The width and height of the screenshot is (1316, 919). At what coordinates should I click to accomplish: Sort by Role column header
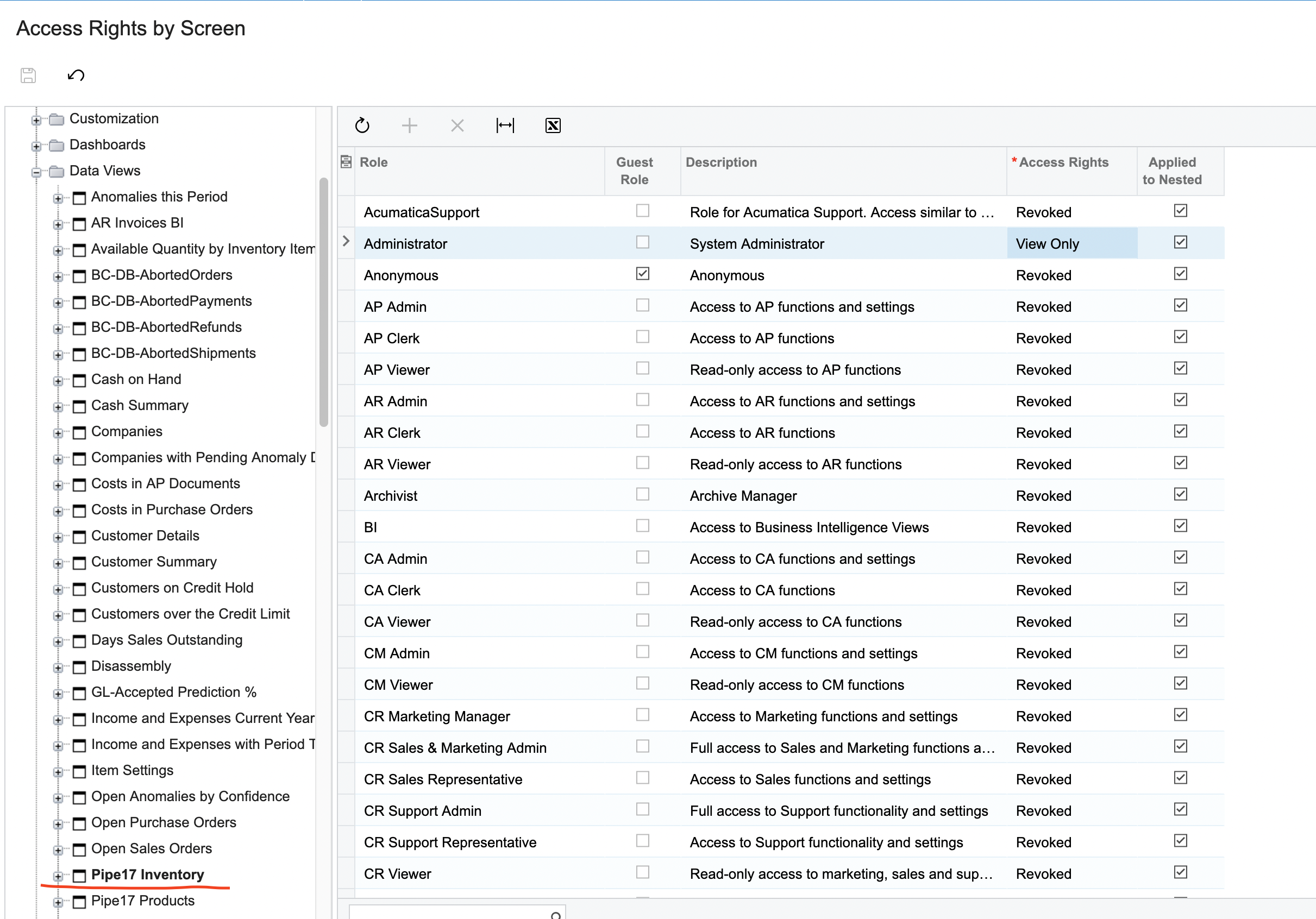(x=480, y=171)
